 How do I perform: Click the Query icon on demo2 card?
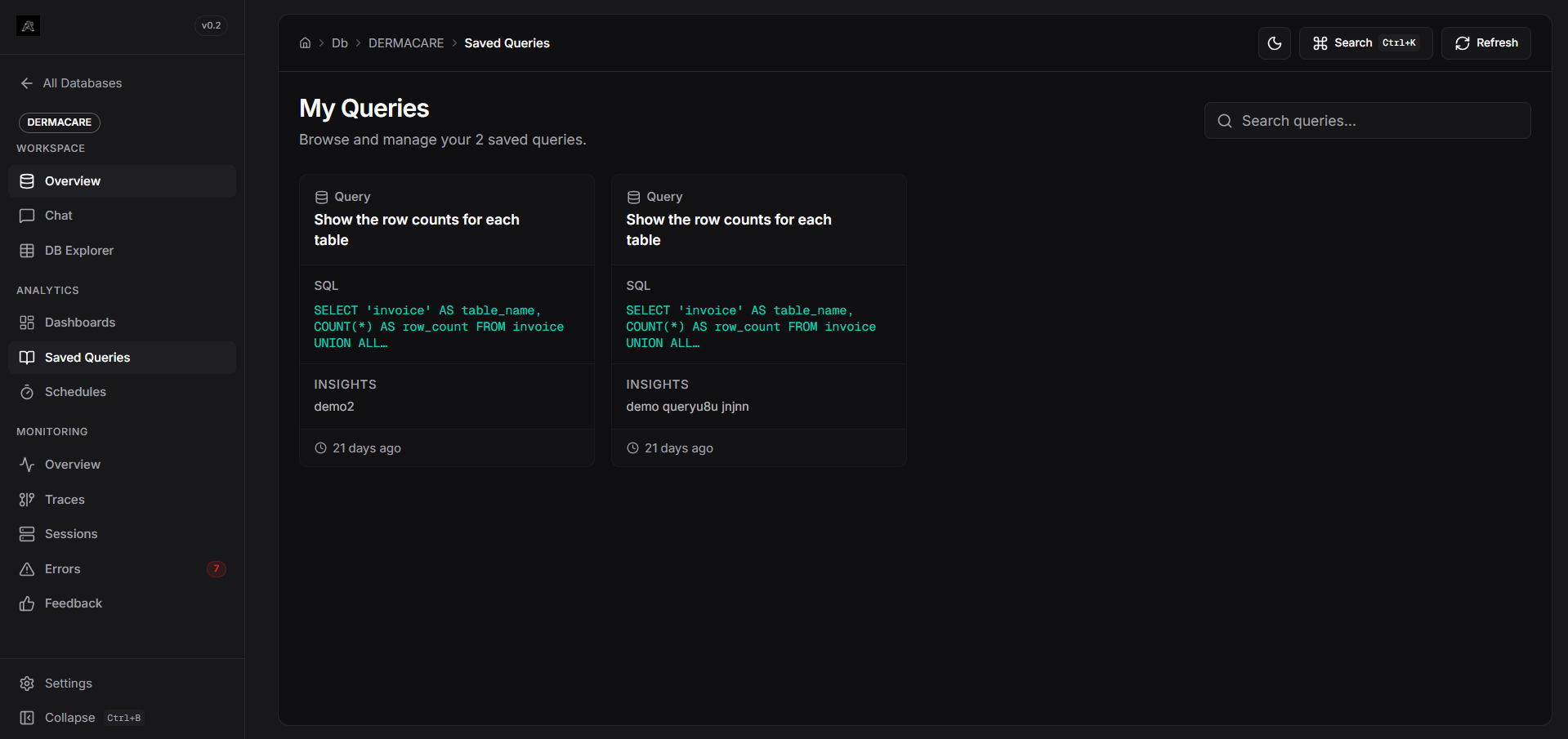pos(322,197)
